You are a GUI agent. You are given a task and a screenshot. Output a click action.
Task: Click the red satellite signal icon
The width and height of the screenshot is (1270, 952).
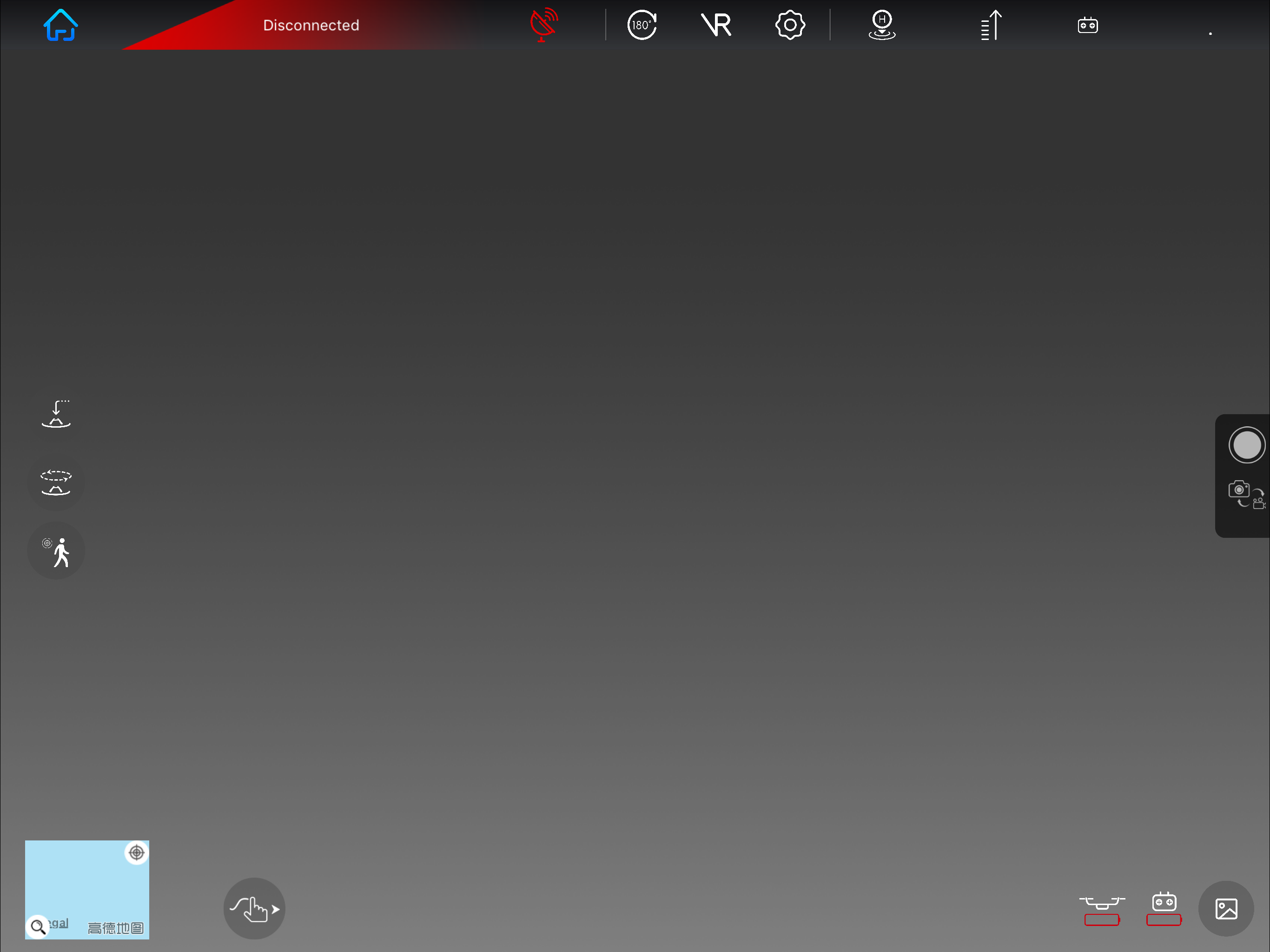(x=543, y=25)
